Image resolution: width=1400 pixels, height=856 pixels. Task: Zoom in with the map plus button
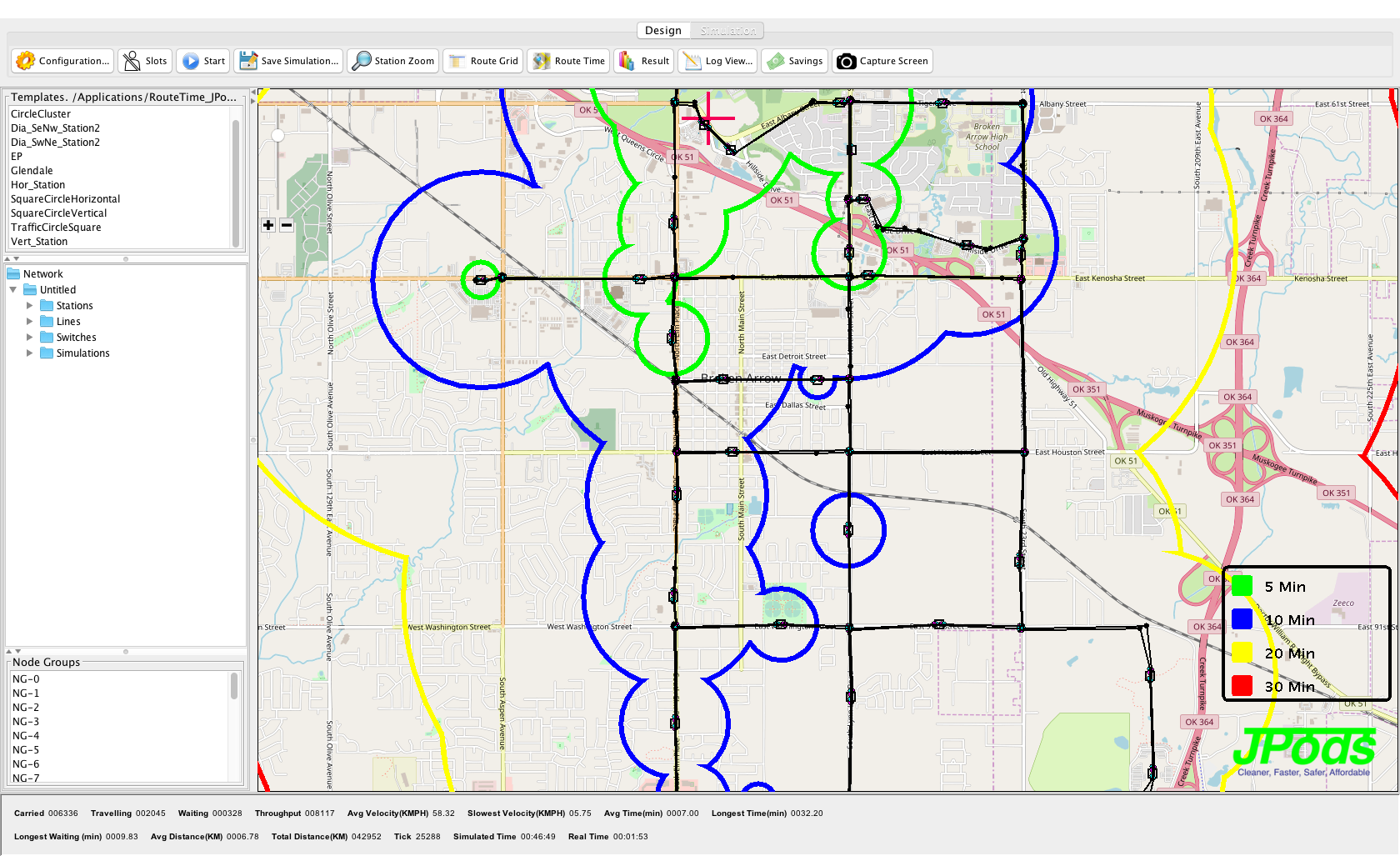coord(268,225)
